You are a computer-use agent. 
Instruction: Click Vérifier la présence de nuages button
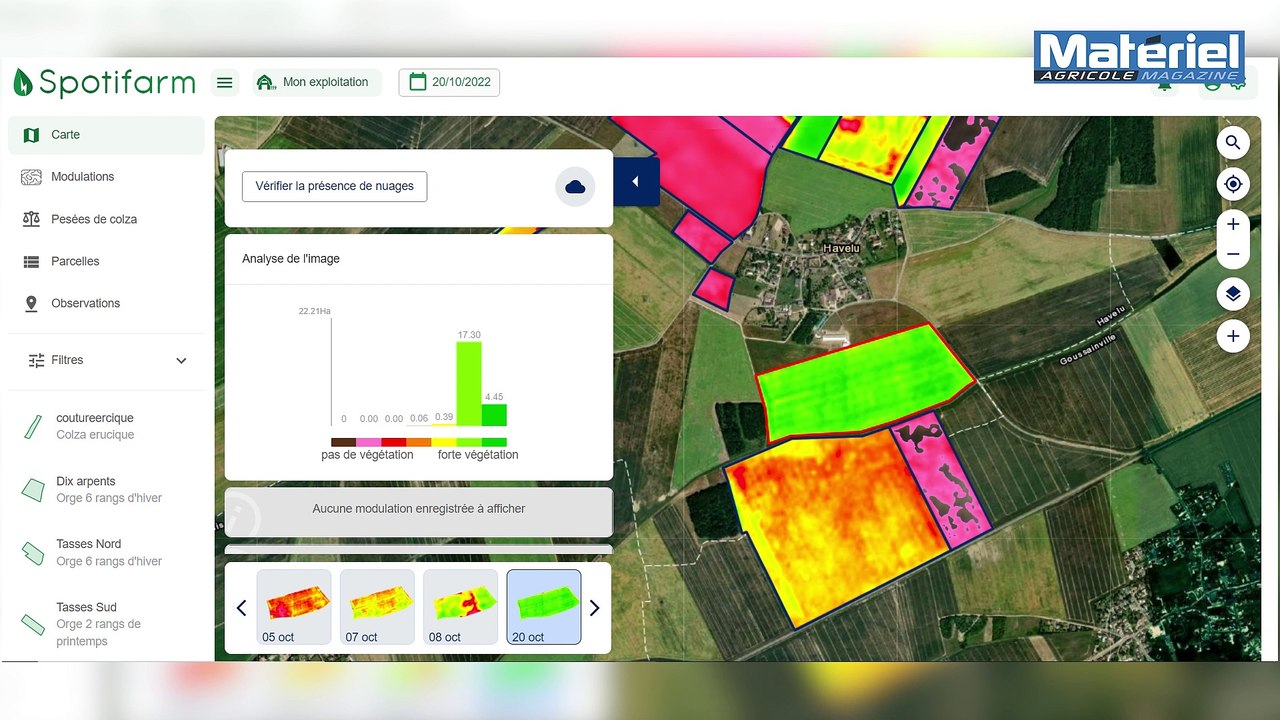pyautogui.click(x=335, y=186)
